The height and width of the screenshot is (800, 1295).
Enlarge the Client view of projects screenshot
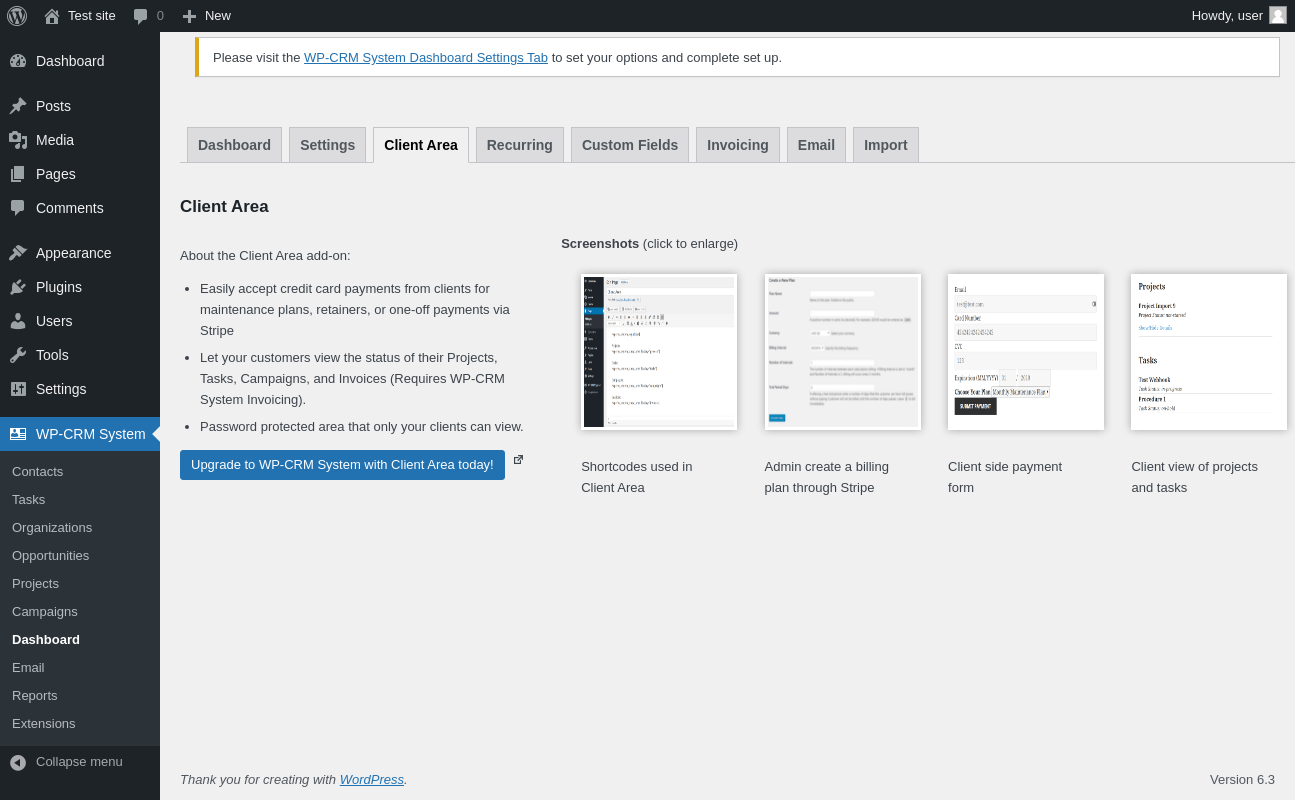[1209, 352]
